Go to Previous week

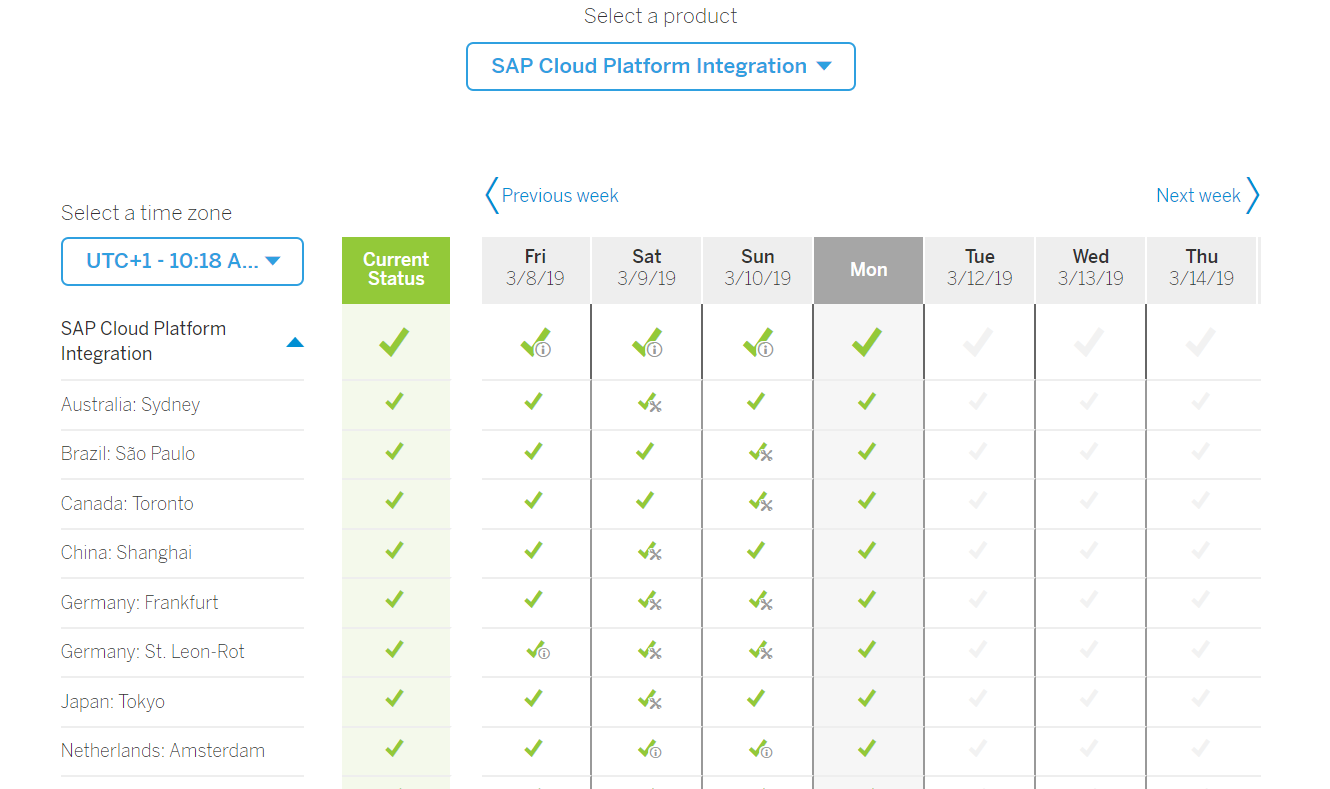[552, 195]
